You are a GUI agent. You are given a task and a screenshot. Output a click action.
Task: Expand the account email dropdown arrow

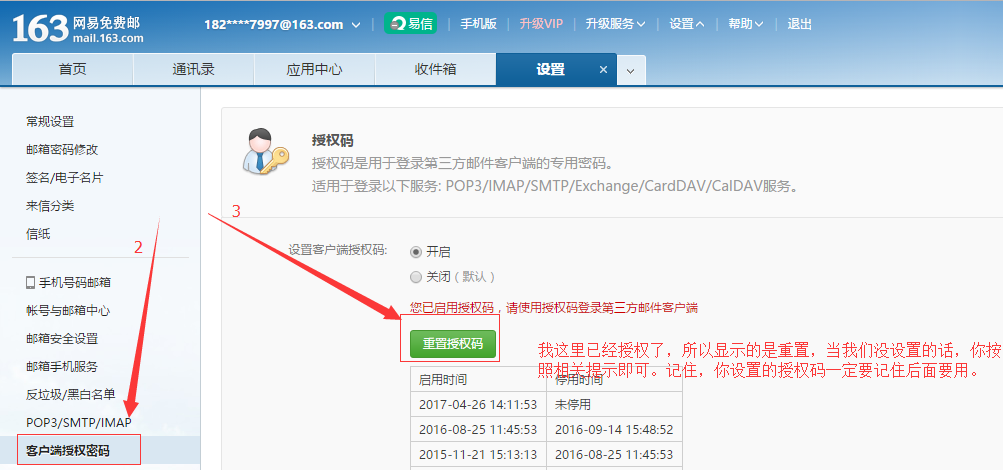pyautogui.click(x=356, y=25)
